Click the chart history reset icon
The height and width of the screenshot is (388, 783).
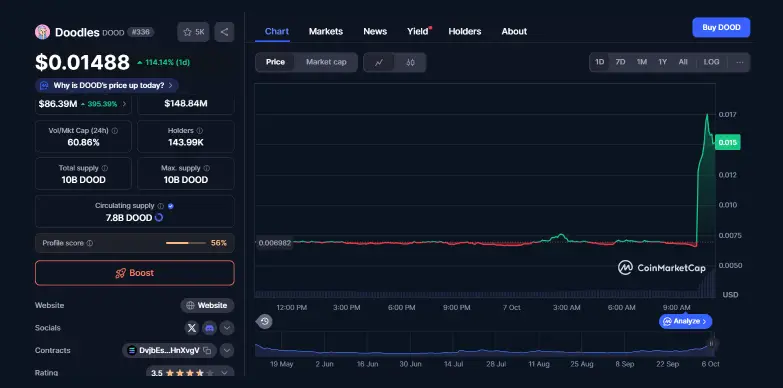(x=265, y=322)
